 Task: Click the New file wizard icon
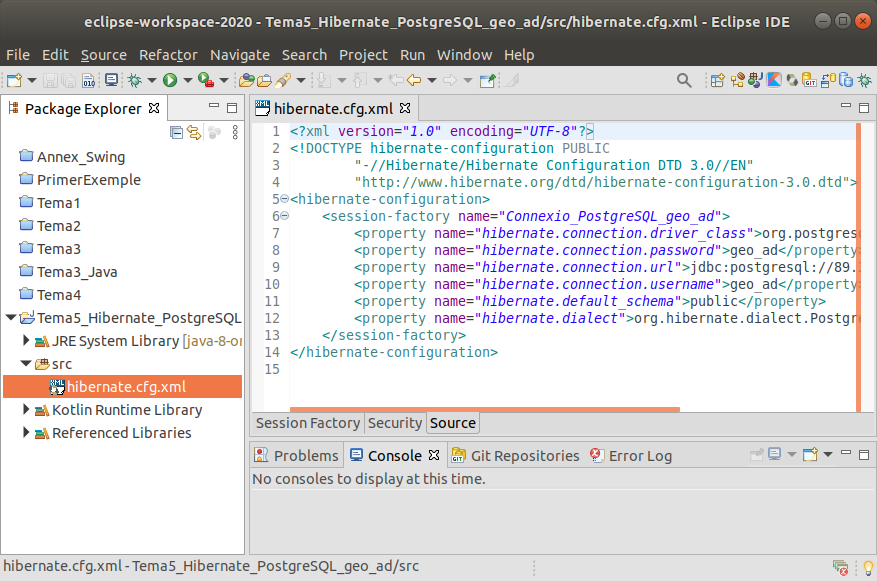14,81
